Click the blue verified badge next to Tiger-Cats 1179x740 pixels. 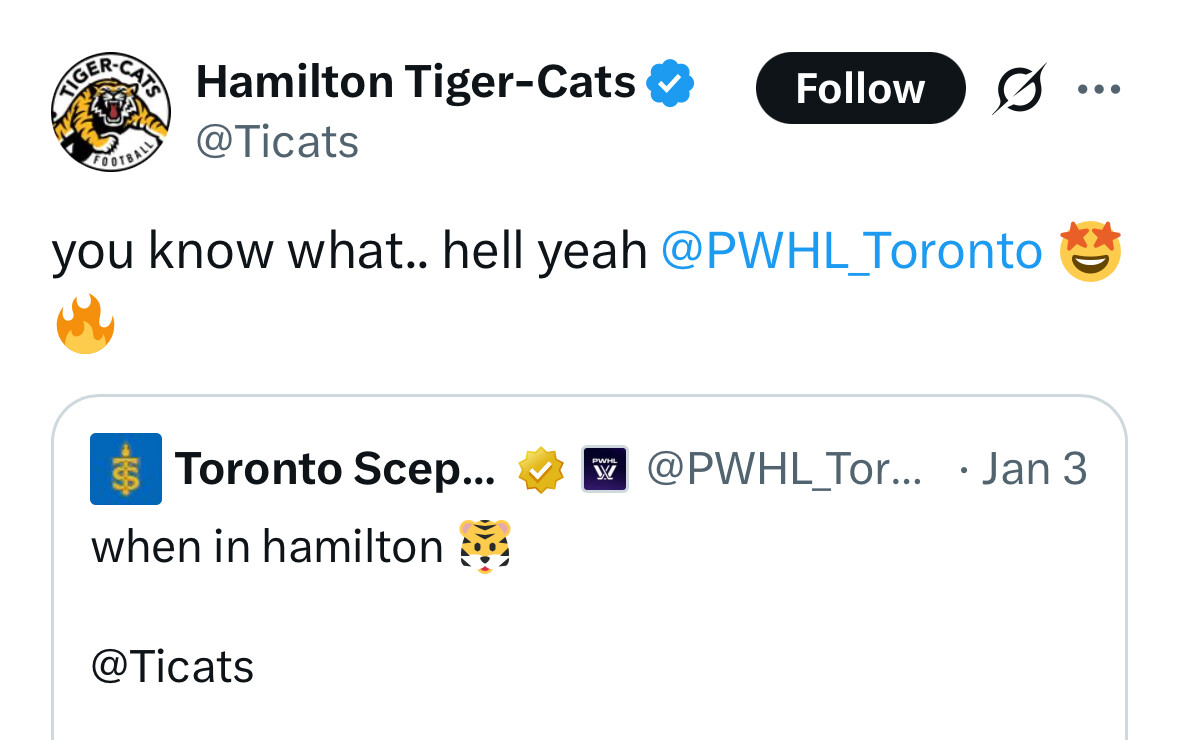pyautogui.click(x=670, y=83)
